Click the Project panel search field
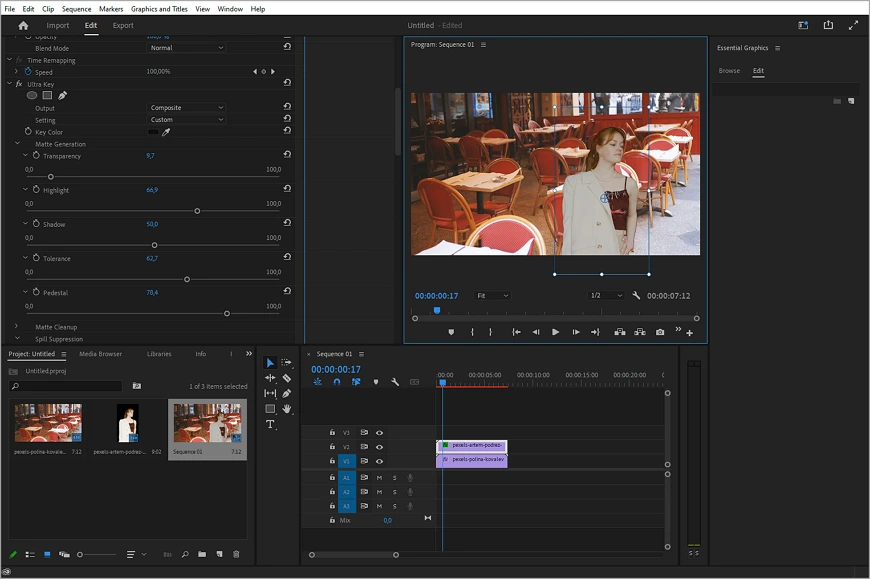The width and height of the screenshot is (870, 579). click(x=65, y=385)
